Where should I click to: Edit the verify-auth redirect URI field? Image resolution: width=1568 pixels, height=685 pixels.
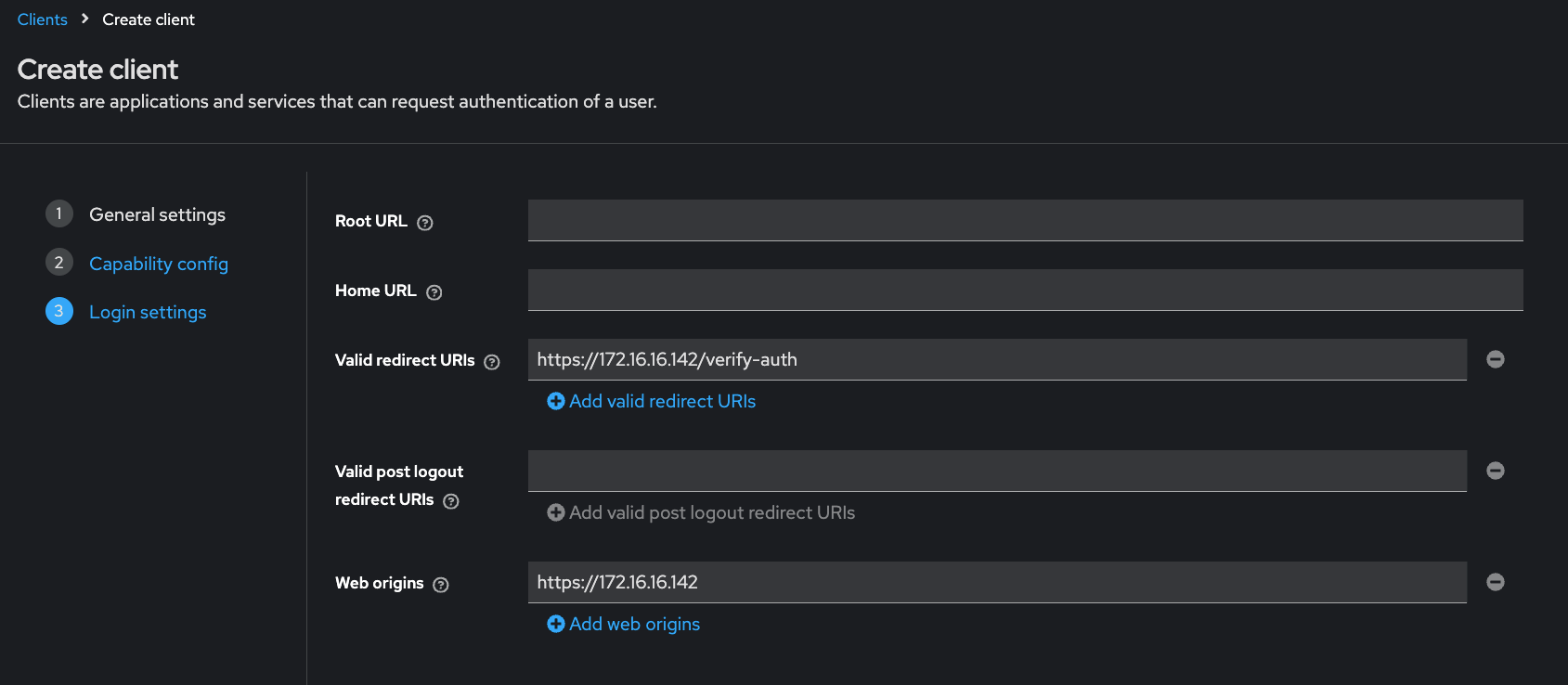(997, 359)
